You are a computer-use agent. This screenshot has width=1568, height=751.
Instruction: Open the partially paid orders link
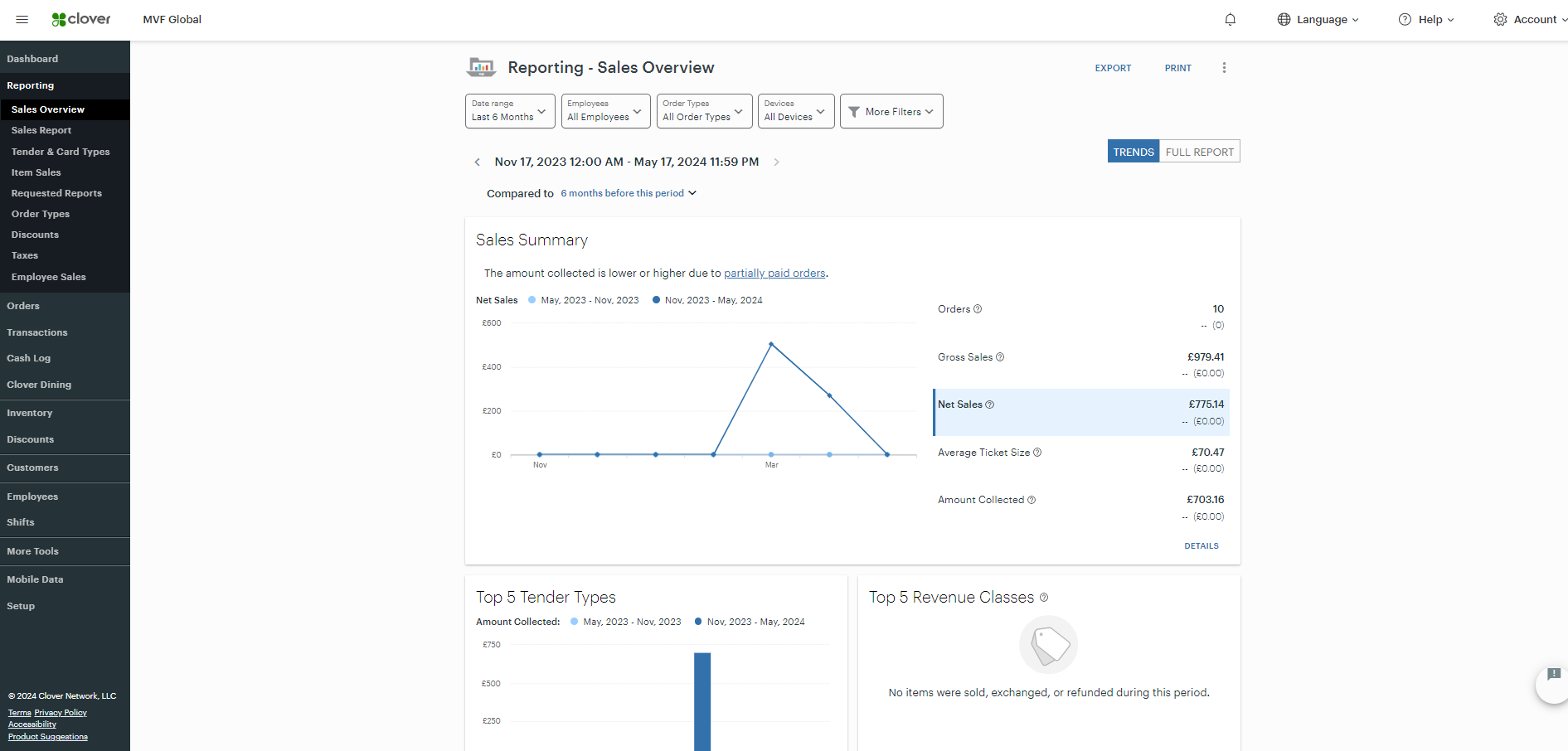(774, 273)
